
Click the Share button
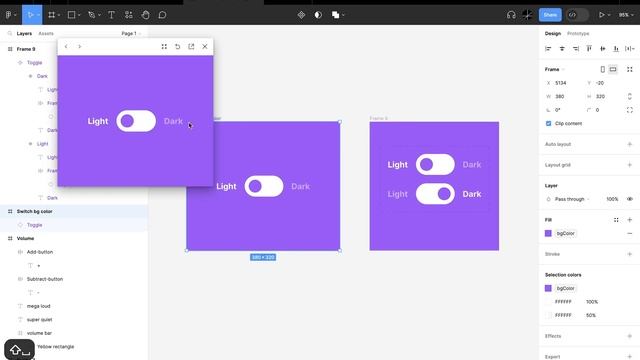click(x=550, y=15)
